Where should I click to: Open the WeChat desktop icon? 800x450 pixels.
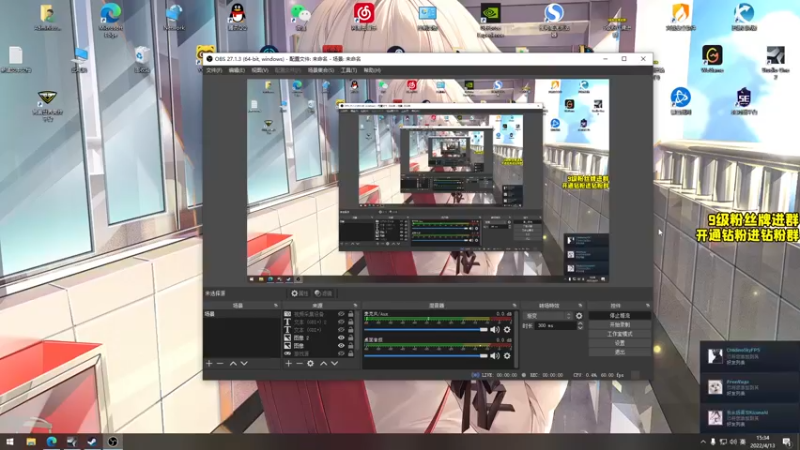tap(301, 17)
